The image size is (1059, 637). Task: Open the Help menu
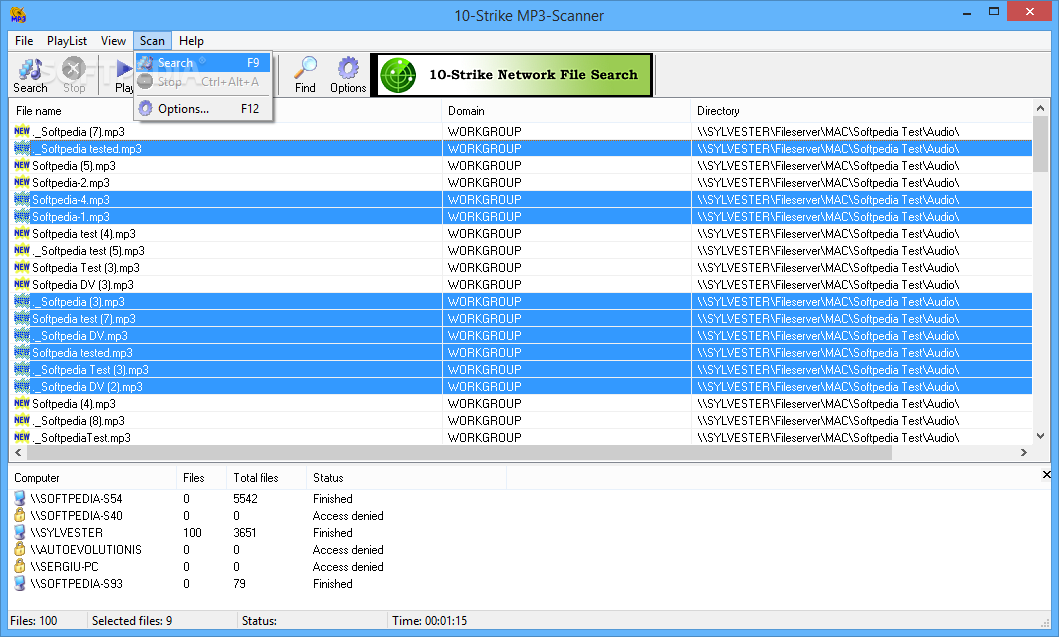(191, 41)
